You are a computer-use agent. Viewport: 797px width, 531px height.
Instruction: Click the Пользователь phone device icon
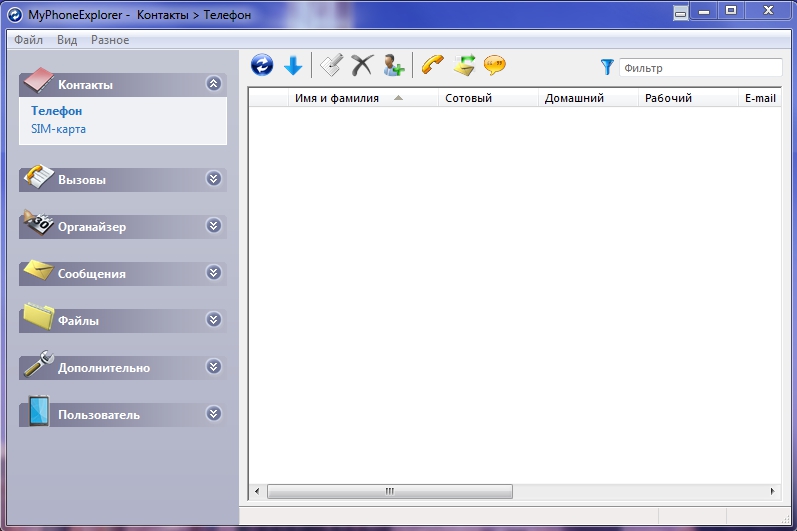pyautogui.click(x=39, y=411)
